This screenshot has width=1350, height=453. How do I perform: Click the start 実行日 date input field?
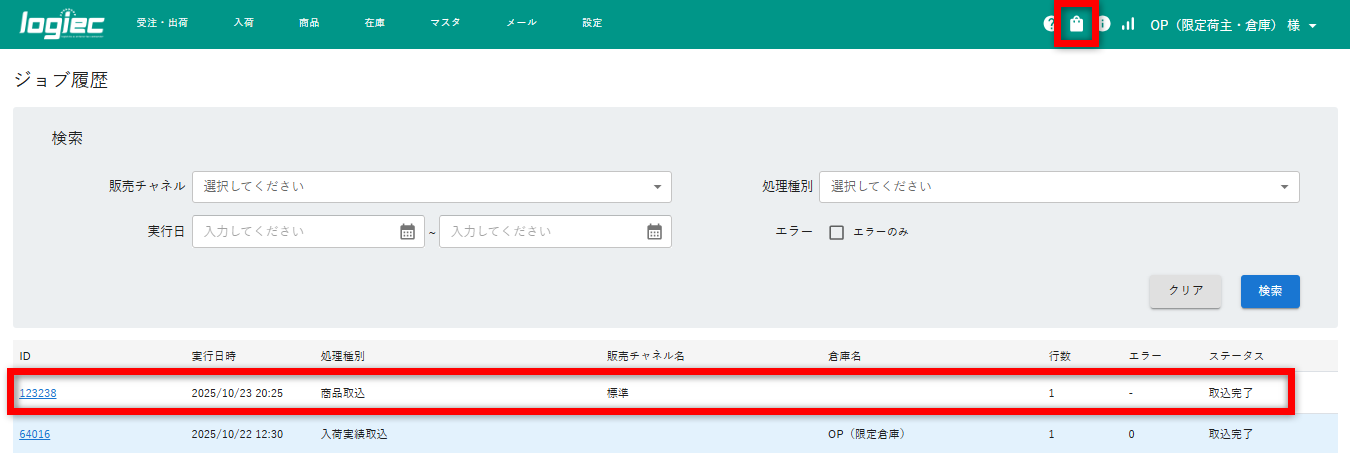(297, 231)
